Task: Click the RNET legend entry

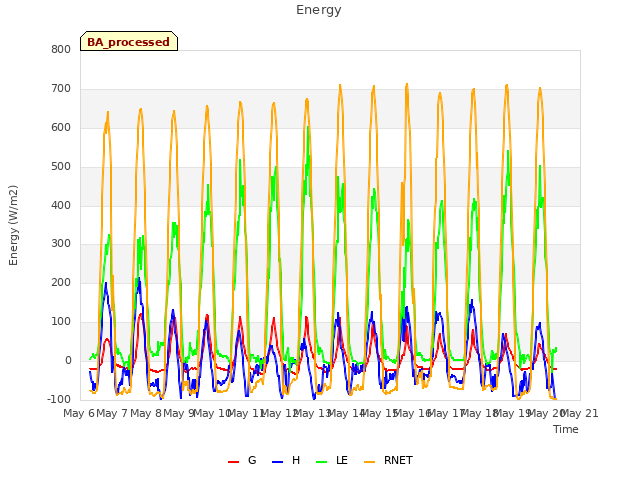Action: pyautogui.click(x=389, y=460)
